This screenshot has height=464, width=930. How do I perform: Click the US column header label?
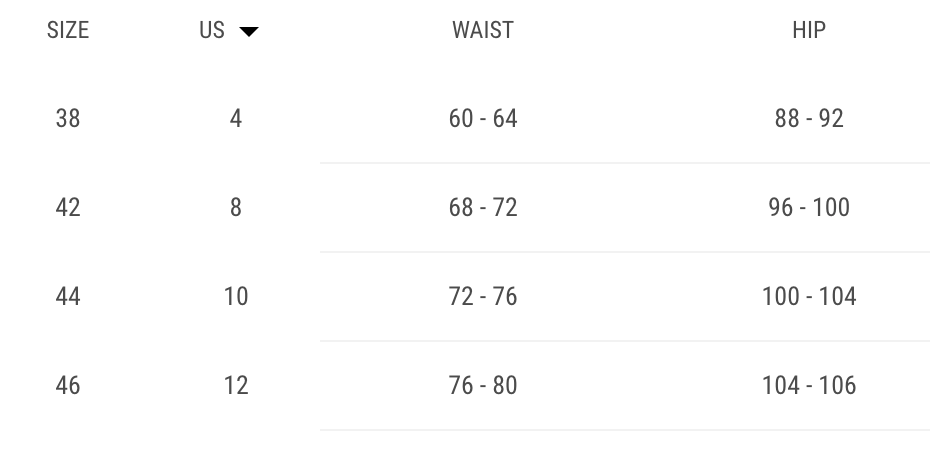[x=212, y=30]
